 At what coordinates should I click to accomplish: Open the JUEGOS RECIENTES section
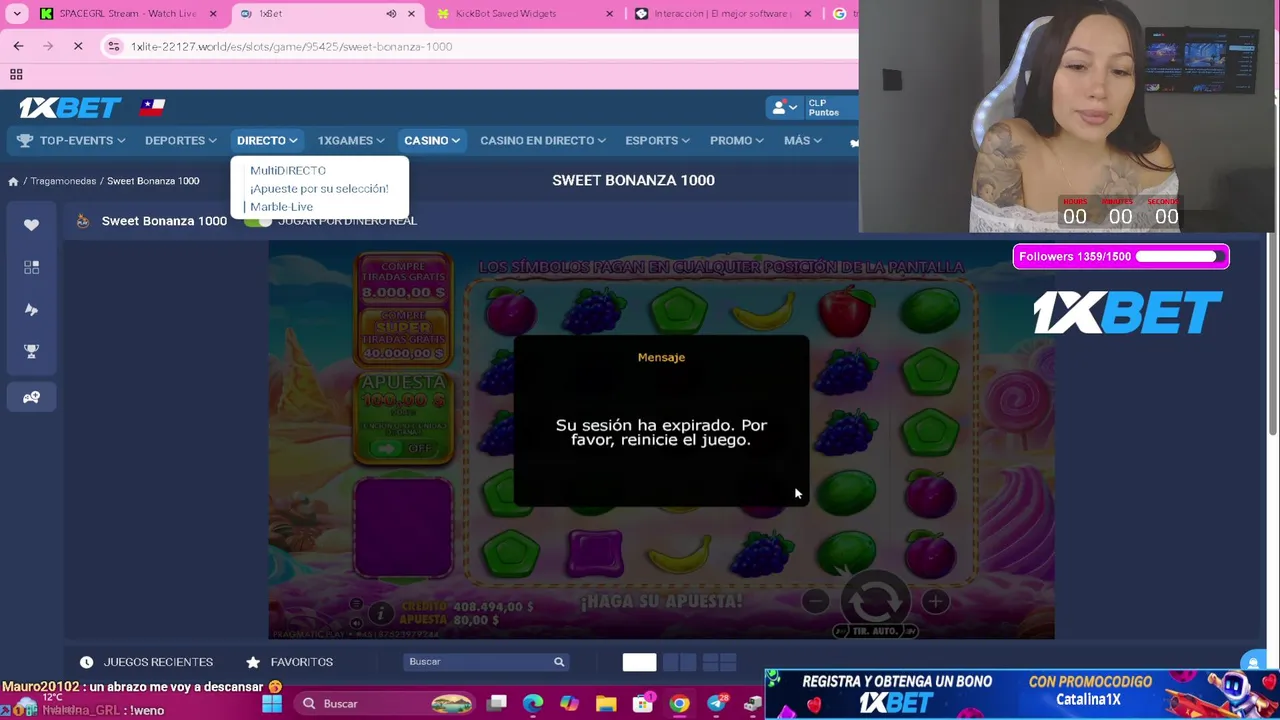[146, 662]
